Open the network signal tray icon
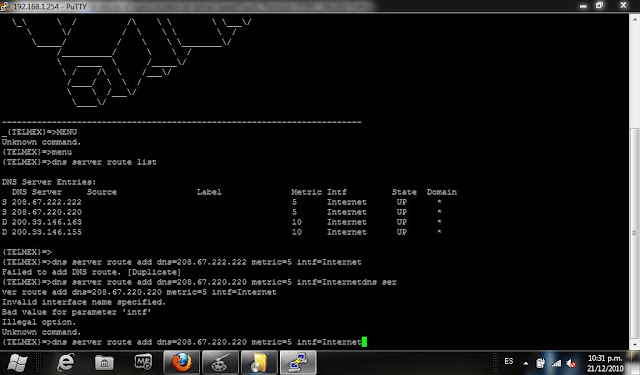This screenshot has height=375, width=640. tap(556, 363)
